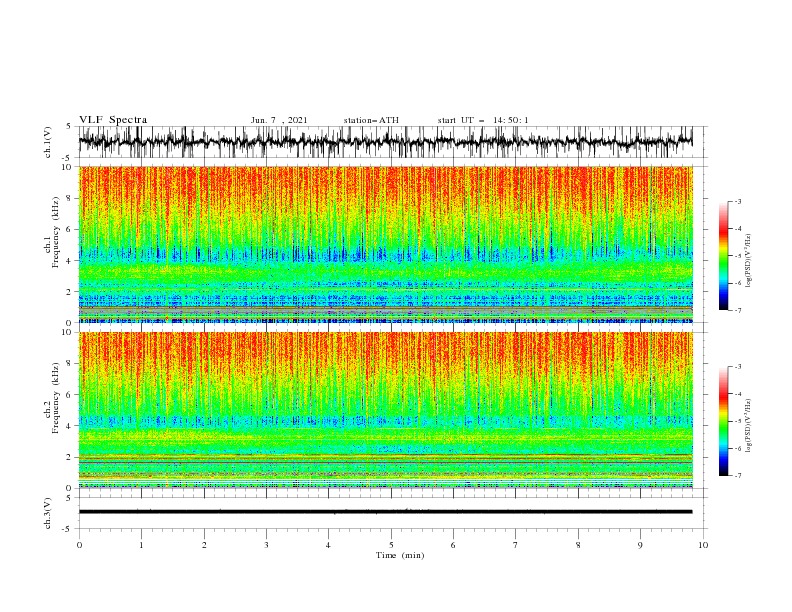Click the ch.1 voltage waveform trace

tap(385, 142)
